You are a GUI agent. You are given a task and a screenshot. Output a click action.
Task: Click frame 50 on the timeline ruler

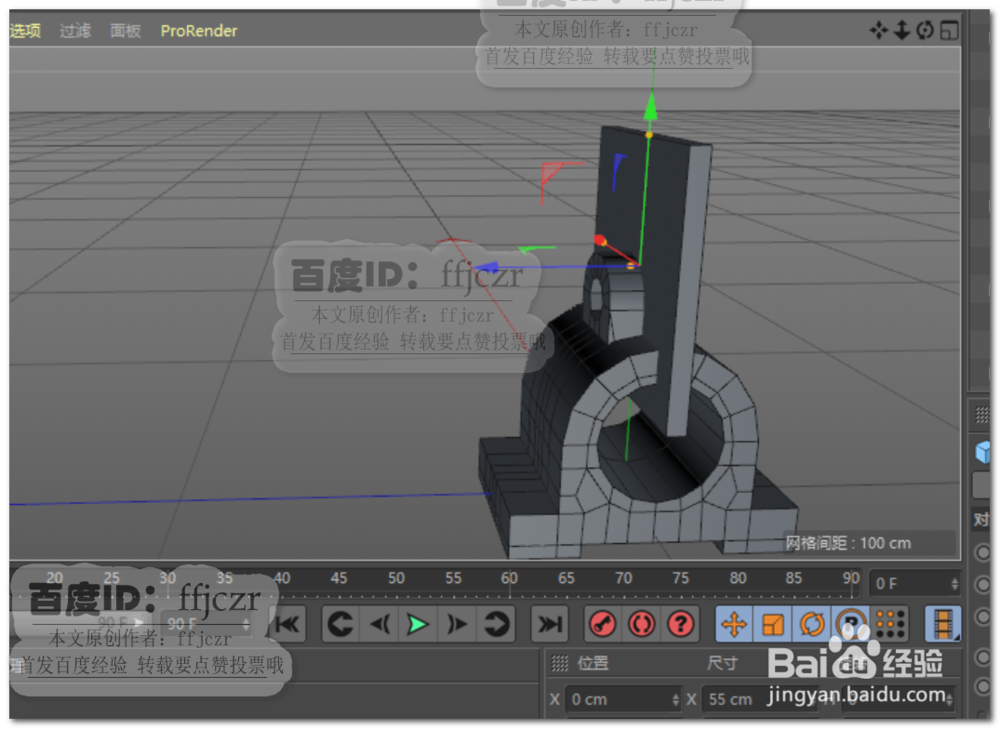coord(396,579)
